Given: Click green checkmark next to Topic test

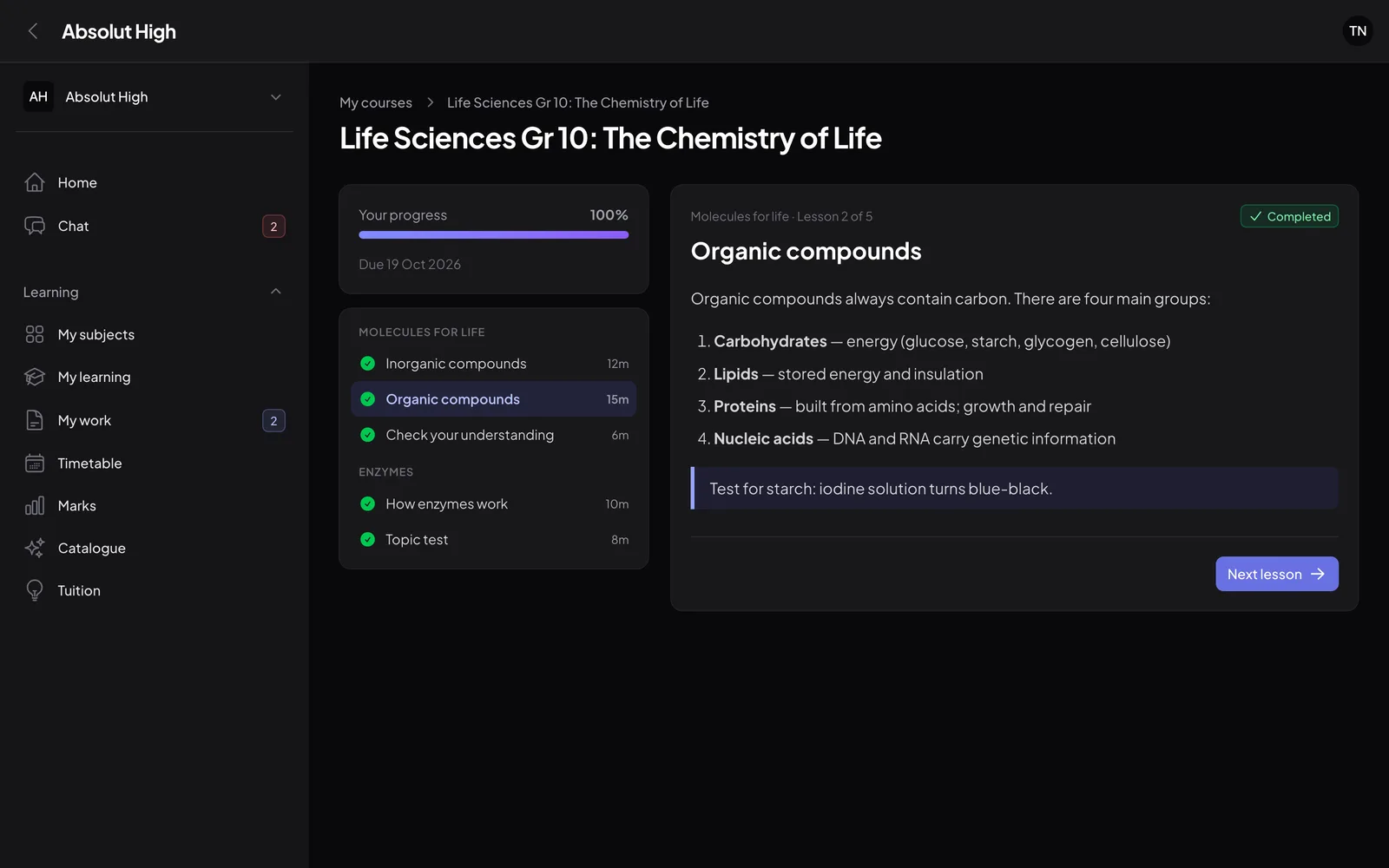Looking at the screenshot, I should (x=367, y=540).
